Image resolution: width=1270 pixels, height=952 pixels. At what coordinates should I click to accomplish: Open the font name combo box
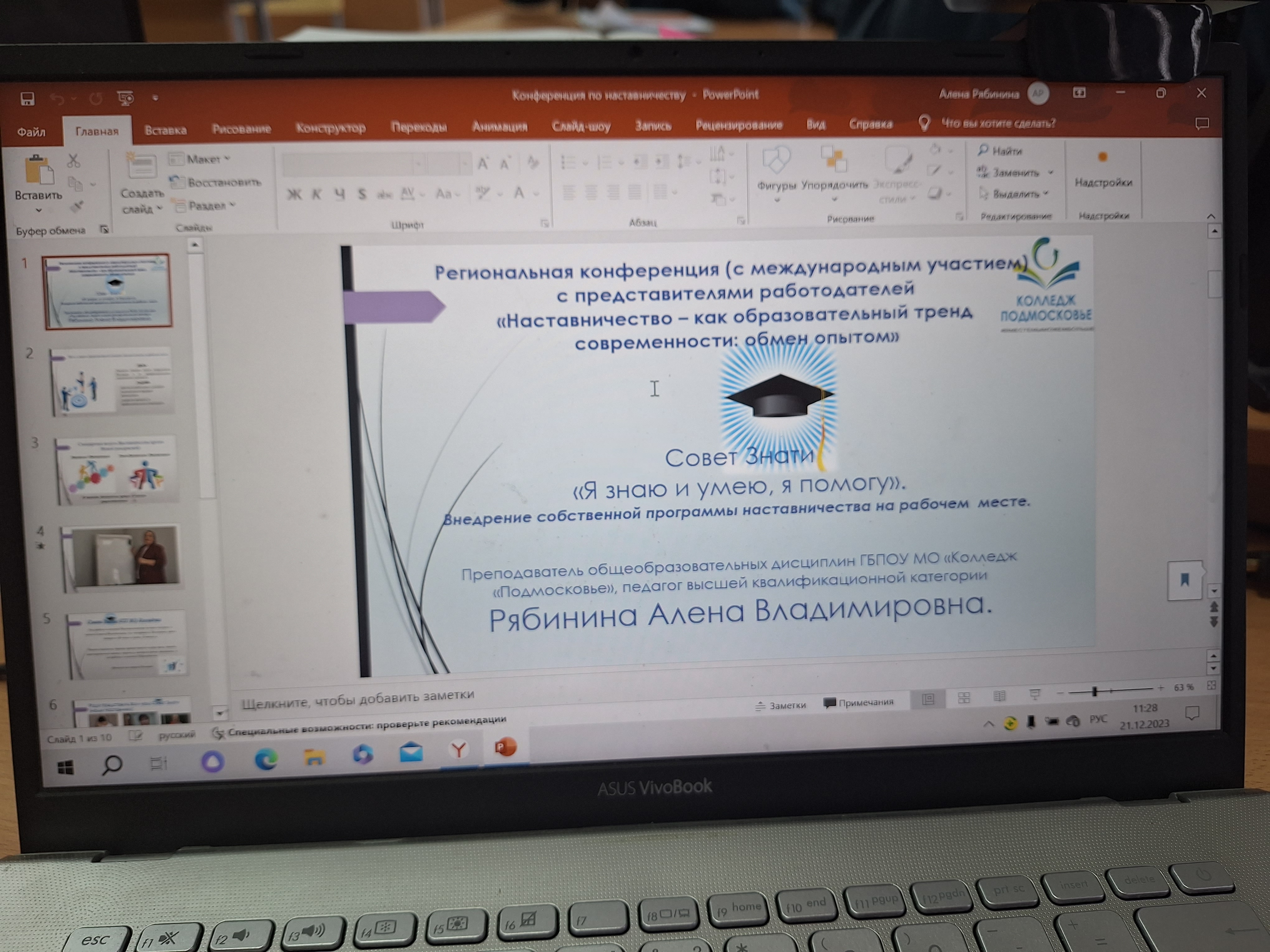coord(353,164)
